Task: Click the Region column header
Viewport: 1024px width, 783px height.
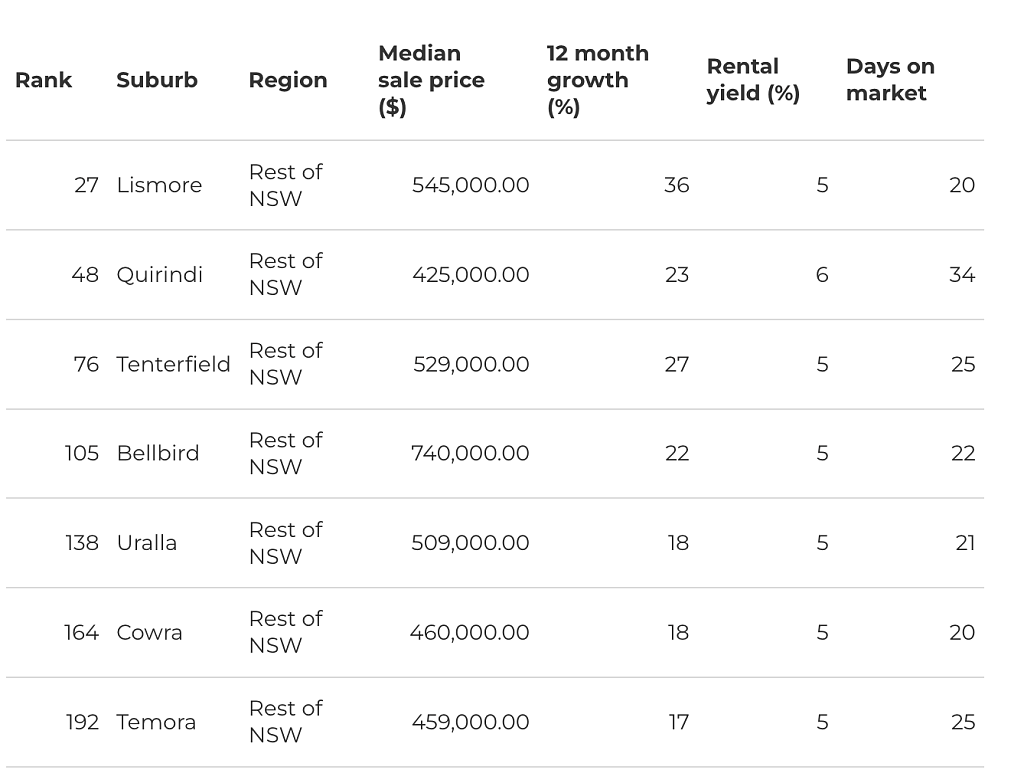Action: coord(288,80)
